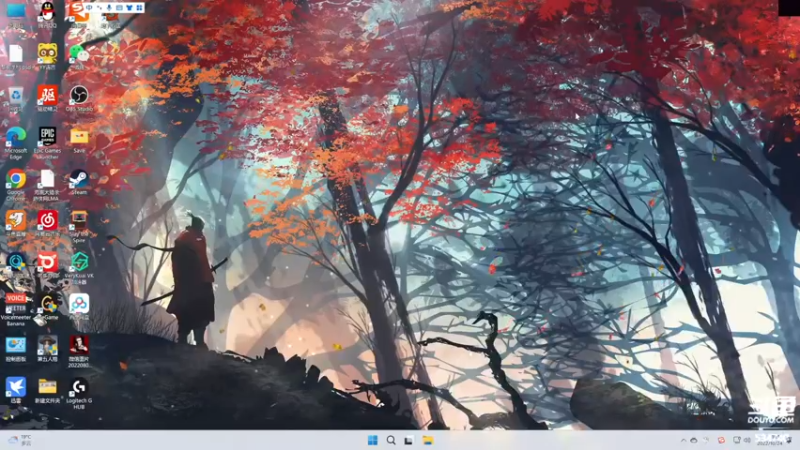Viewport: 800px width, 450px height.
Task: Launch Identity V character icon
Action: (47, 347)
